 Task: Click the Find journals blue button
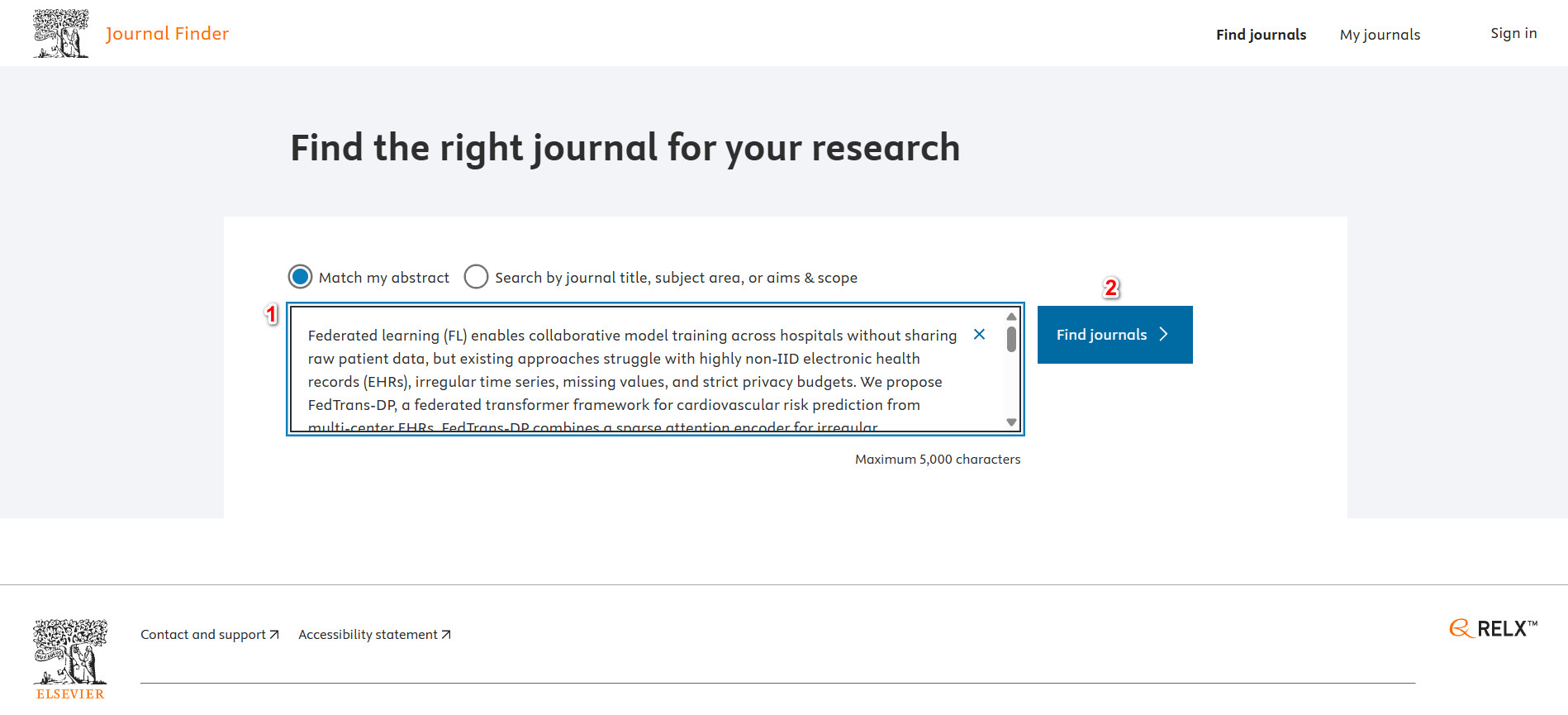coord(1114,335)
